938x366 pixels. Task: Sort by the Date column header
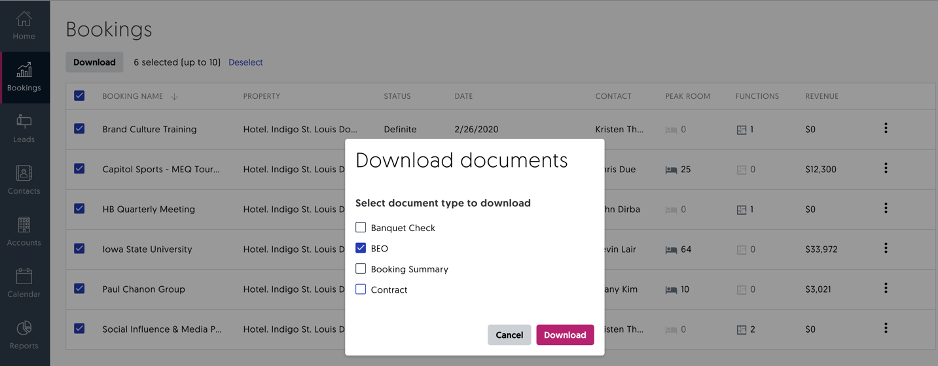pyautogui.click(x=464, y=96)
